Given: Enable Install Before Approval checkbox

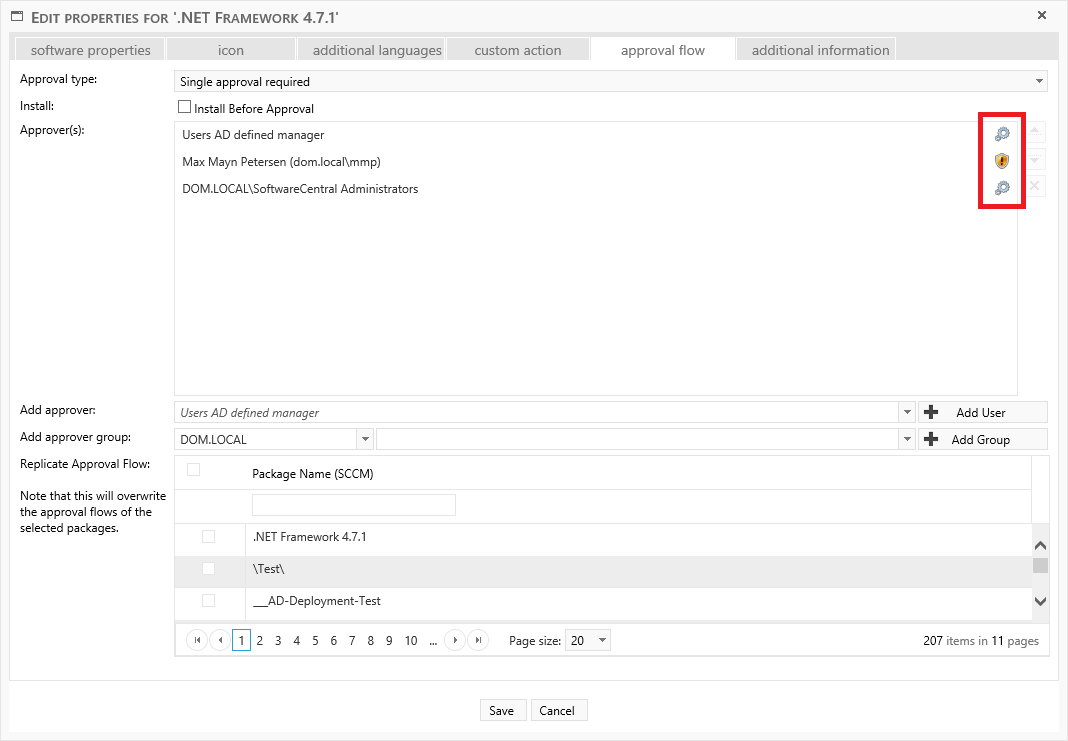Looking at the screenshot, I should 184,108.
